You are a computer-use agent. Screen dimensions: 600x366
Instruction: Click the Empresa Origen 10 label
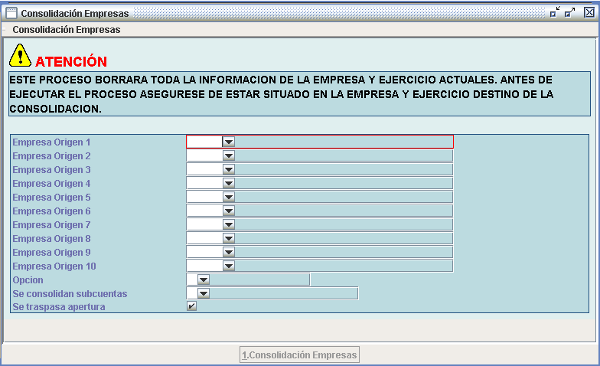coord(54,266)
